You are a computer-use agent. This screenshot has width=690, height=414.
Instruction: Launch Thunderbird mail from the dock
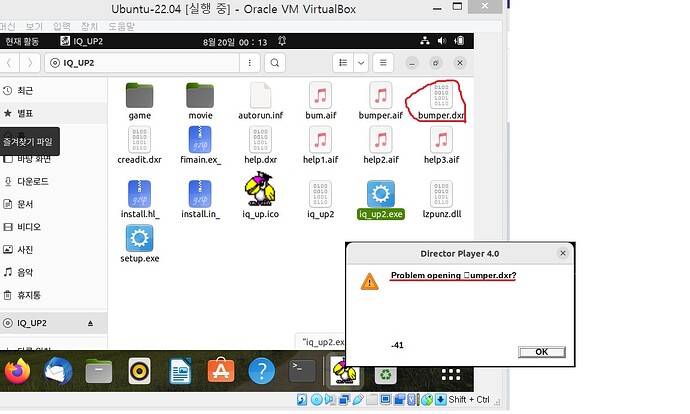[x=58, y=371]
